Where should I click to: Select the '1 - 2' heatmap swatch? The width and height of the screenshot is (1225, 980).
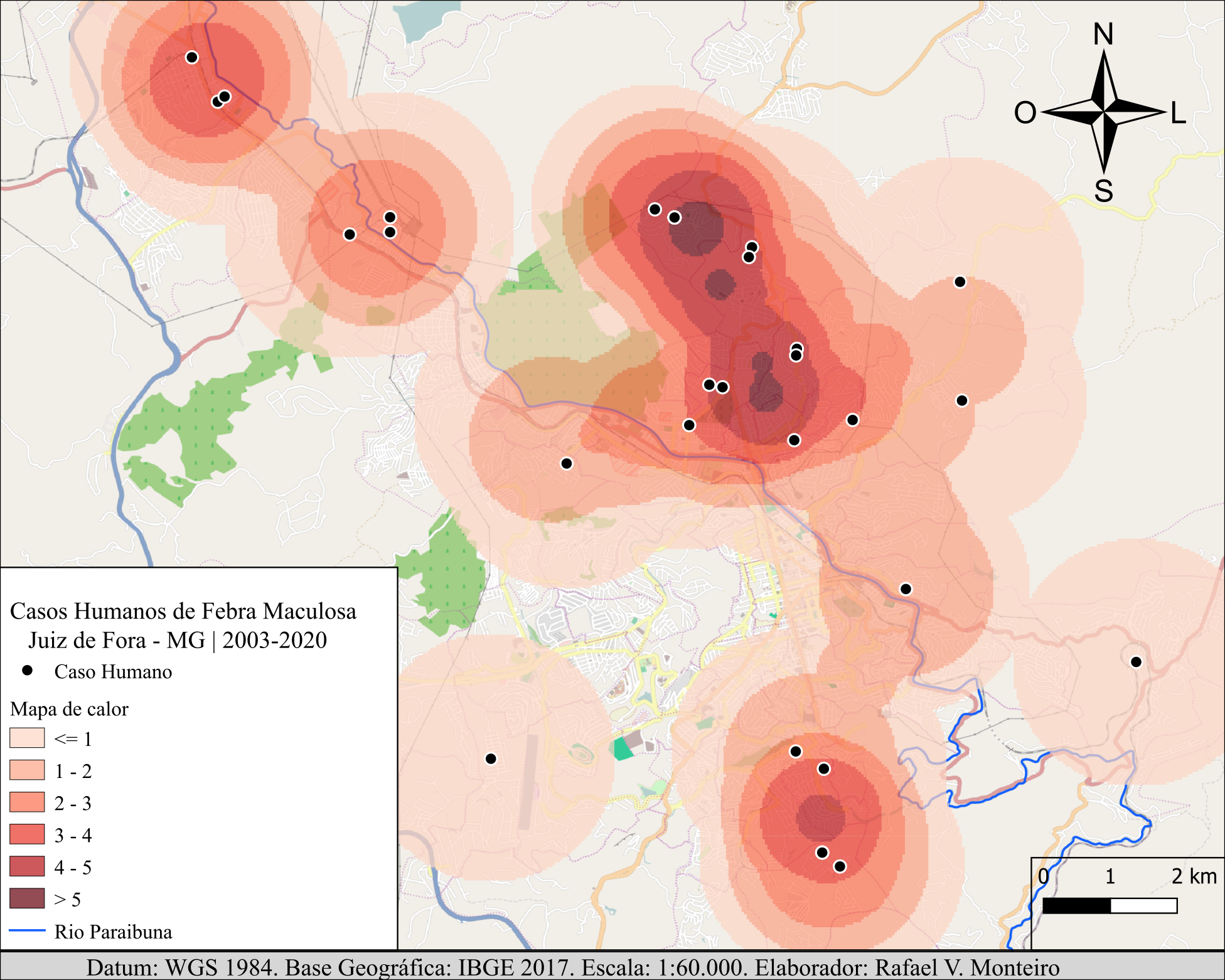coord(27,770)
